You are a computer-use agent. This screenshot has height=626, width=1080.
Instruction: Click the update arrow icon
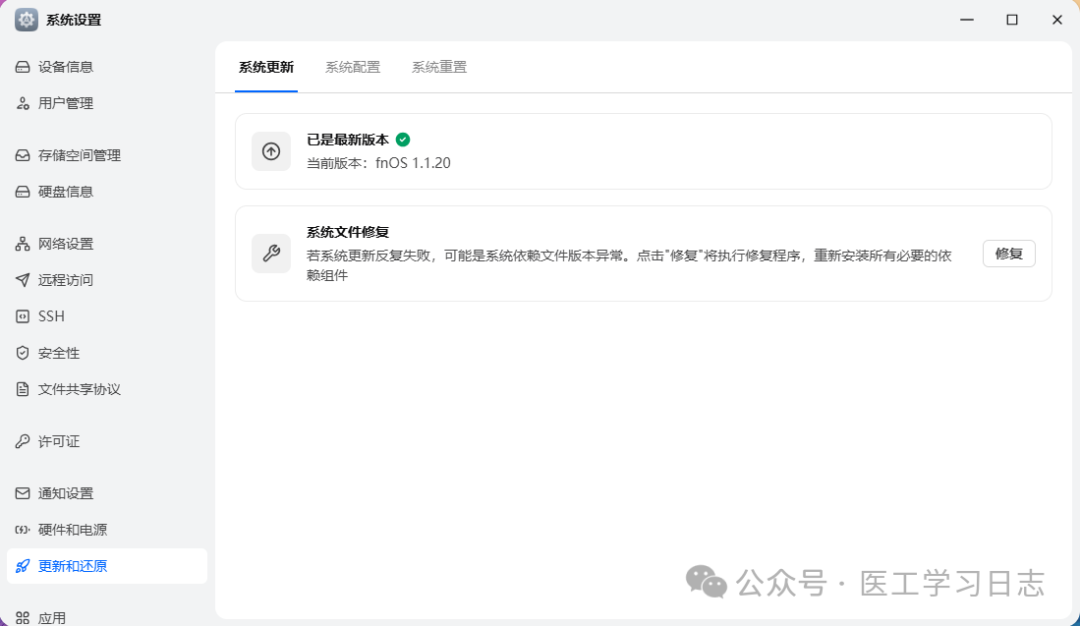coord(271,151)
